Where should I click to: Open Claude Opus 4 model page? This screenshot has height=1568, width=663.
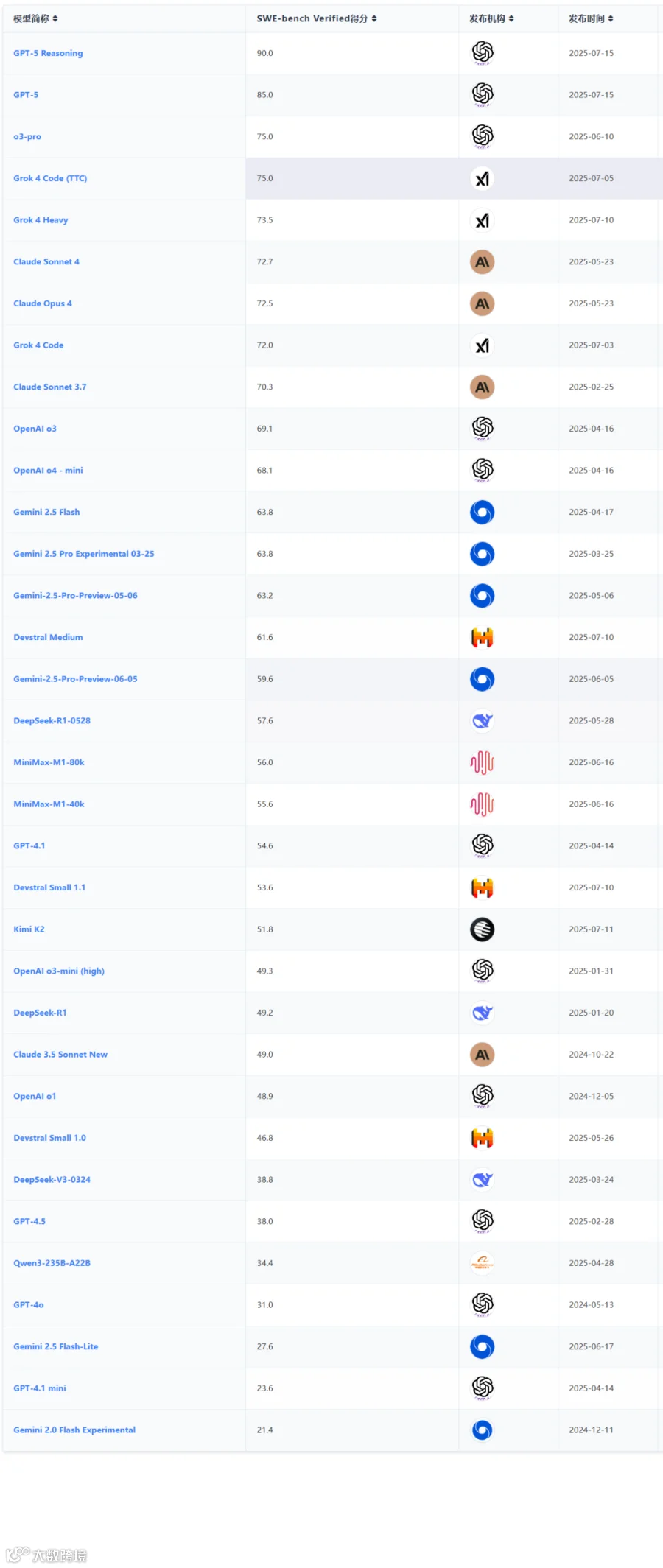tap(43, 303)
